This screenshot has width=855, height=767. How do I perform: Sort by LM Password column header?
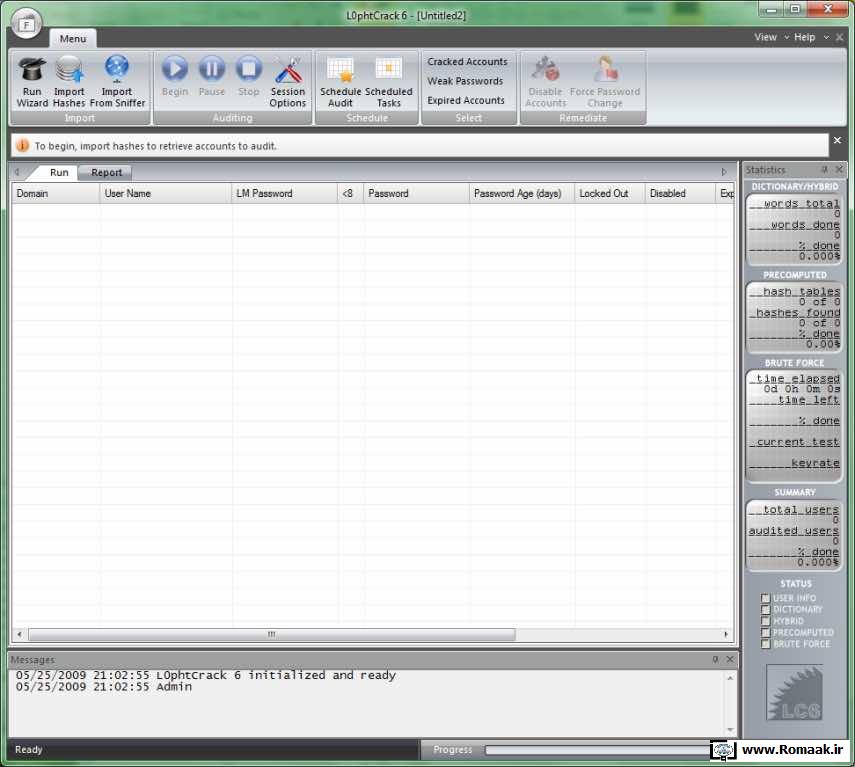(285, 194)
